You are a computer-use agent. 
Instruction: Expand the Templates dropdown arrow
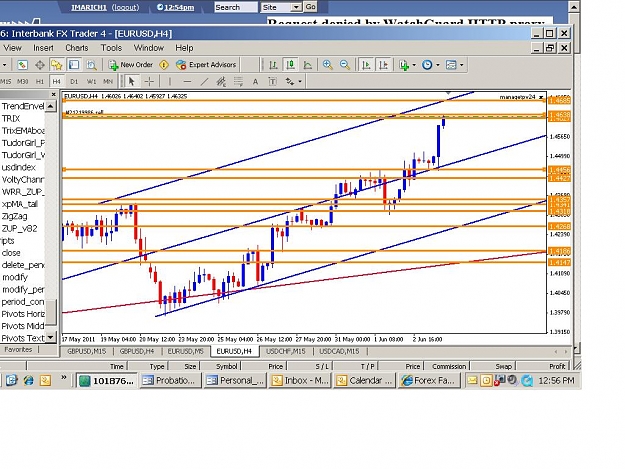462,65
